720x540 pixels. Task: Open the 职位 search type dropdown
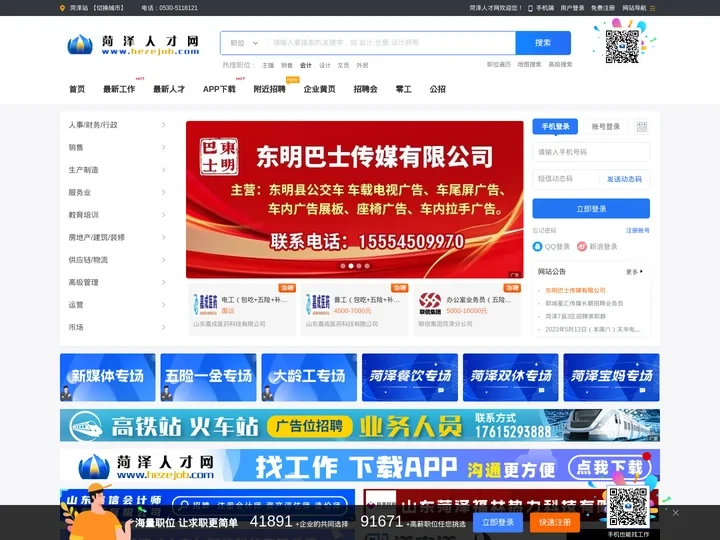click(x=244, y=43)
